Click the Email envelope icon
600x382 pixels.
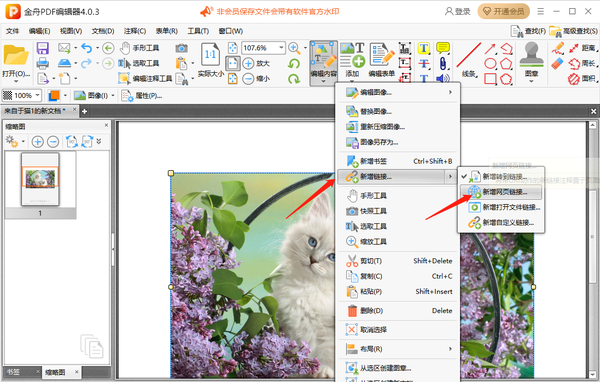coord(64,48)
